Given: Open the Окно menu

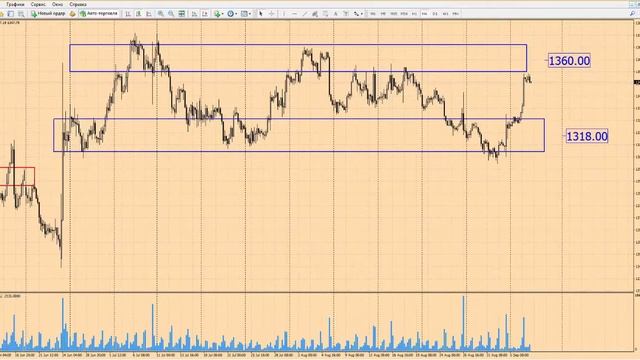Looking at the screenshot, I should [57, 4].
